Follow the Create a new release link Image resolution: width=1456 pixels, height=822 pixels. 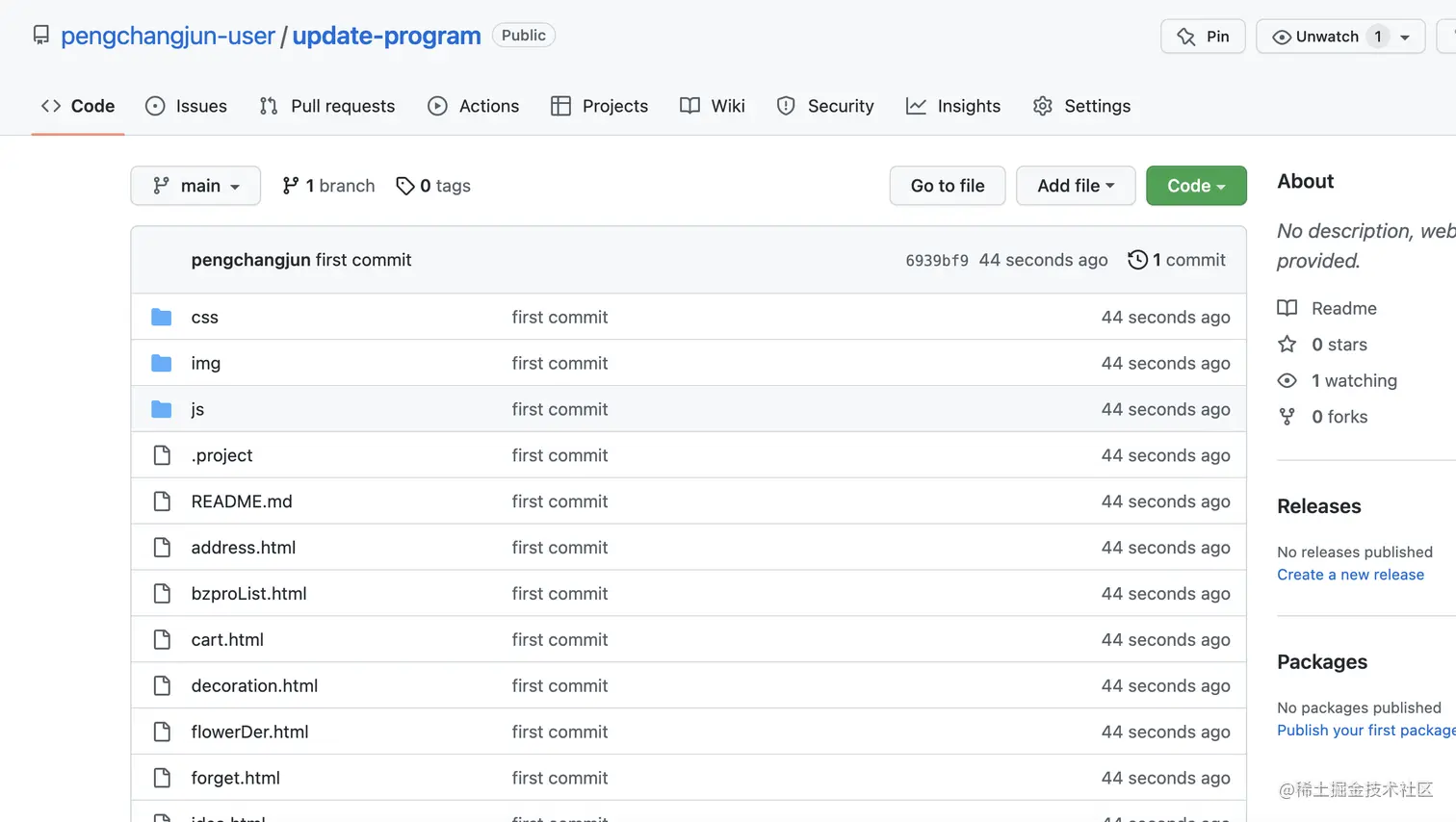click(x=1350, y=575)
